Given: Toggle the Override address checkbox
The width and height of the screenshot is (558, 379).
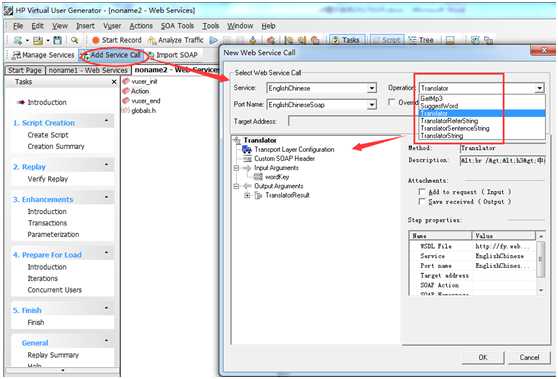Looking at the screenshot, I should 391,102.
